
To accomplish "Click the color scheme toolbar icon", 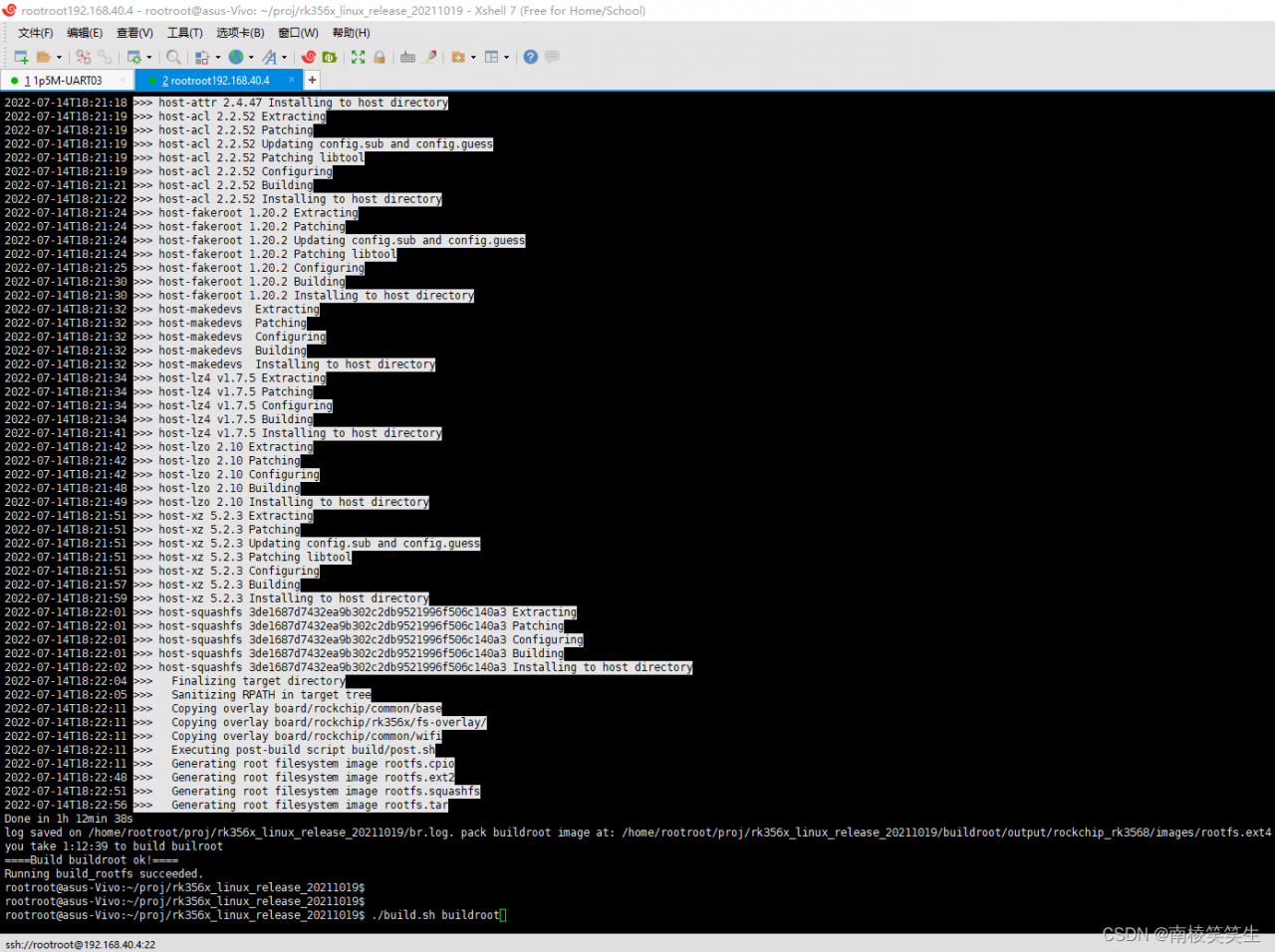I will 202,57.
